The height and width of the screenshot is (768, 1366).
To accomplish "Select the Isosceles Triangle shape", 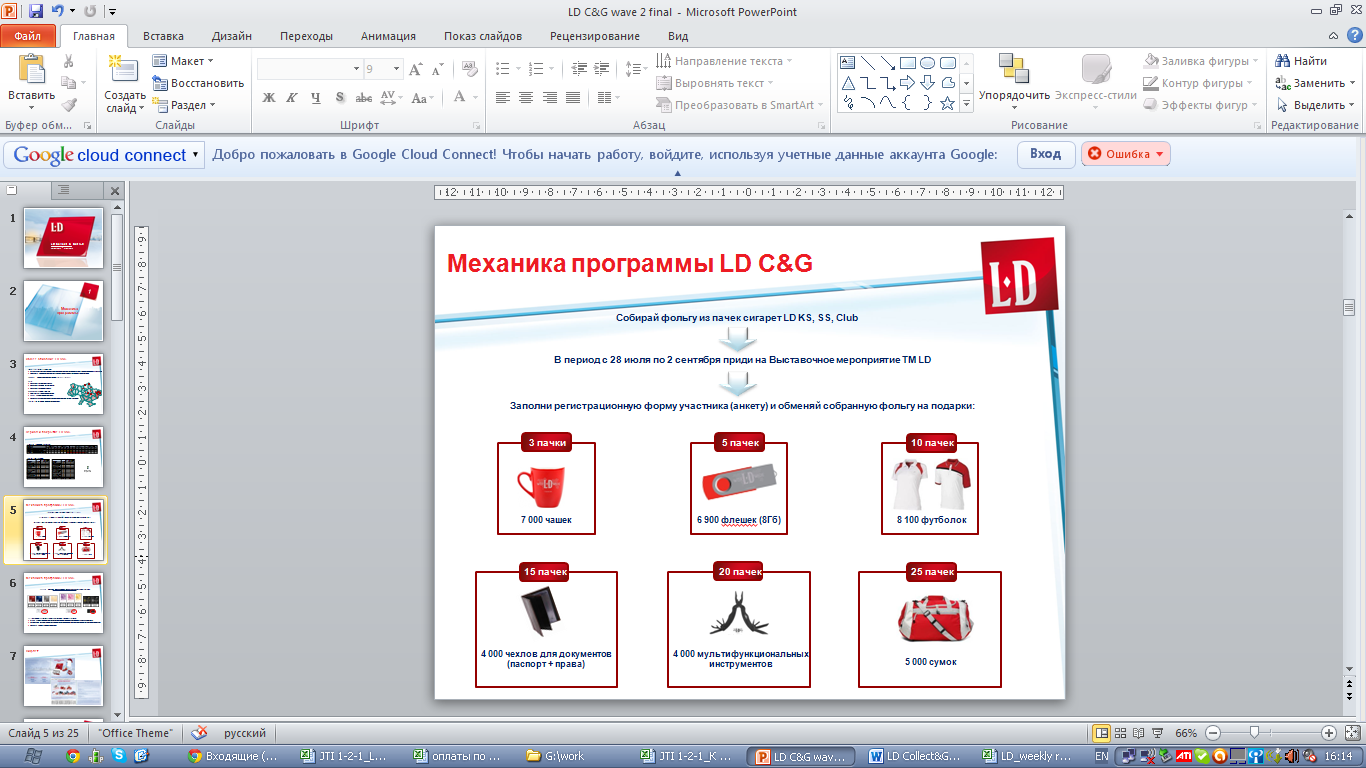I will click(848, 82).
